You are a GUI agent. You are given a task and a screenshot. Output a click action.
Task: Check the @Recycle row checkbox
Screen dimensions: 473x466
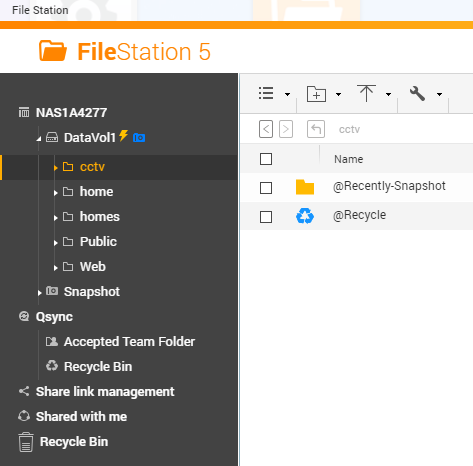[266, 217]
